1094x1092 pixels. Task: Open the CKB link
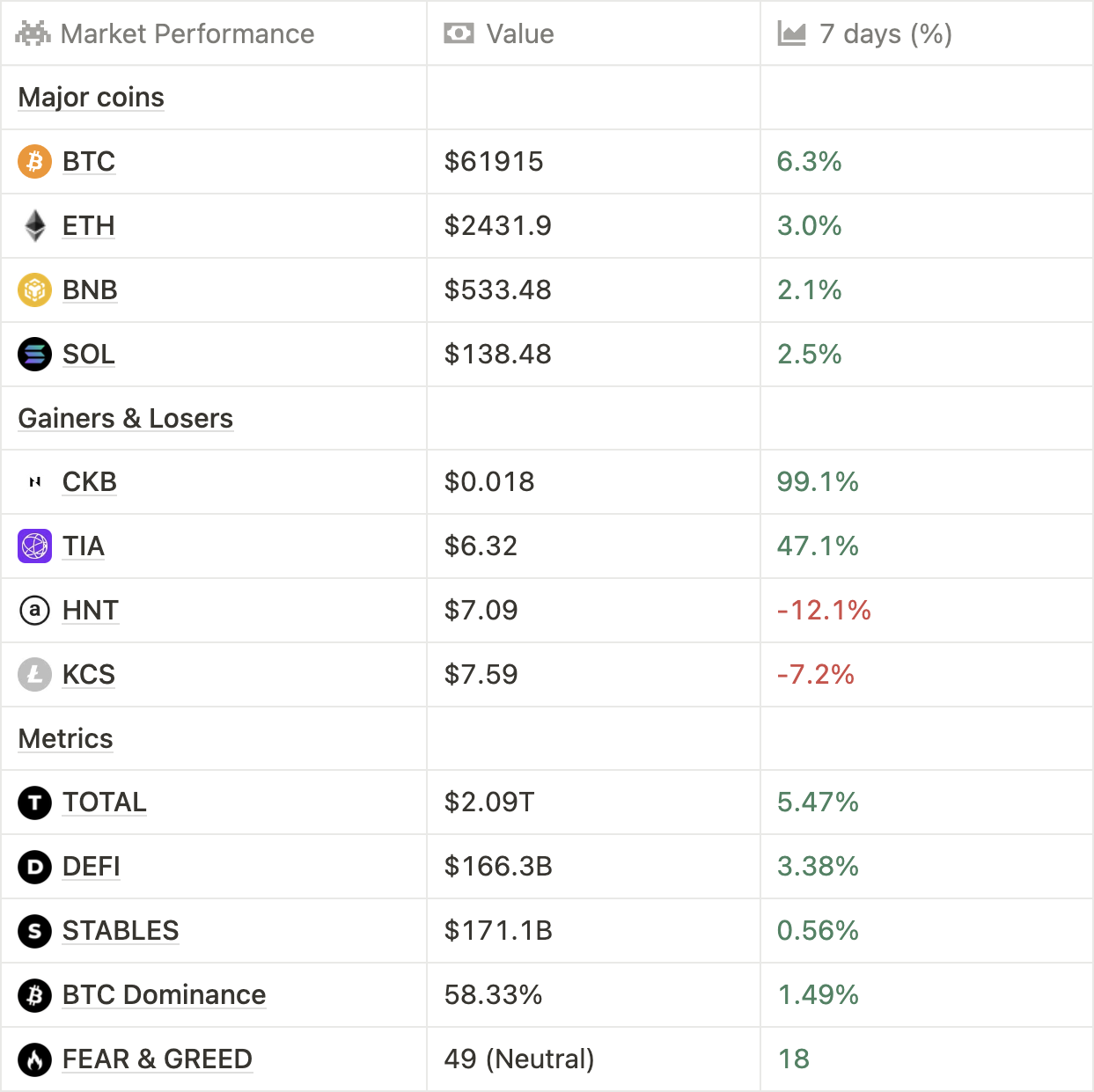[x=90, y=482]
